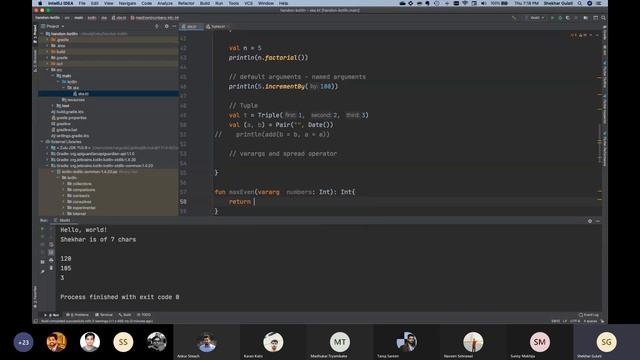
Task: Click the Structure tool window side tab
Action: [35, 61]
